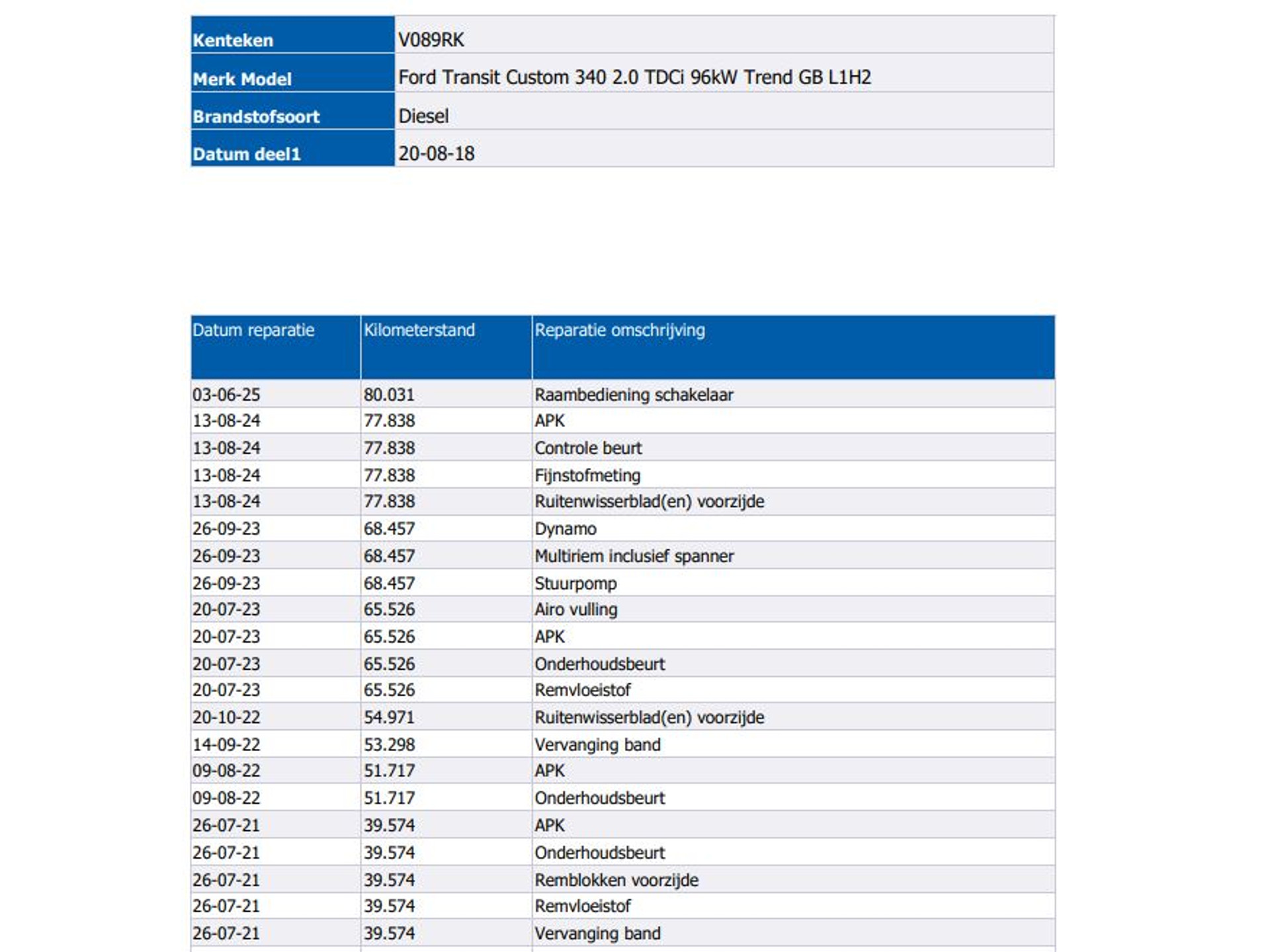1270x952 pixels.
Task: Click mileage 80.031 cell
Action: click(x=388, y=395)
